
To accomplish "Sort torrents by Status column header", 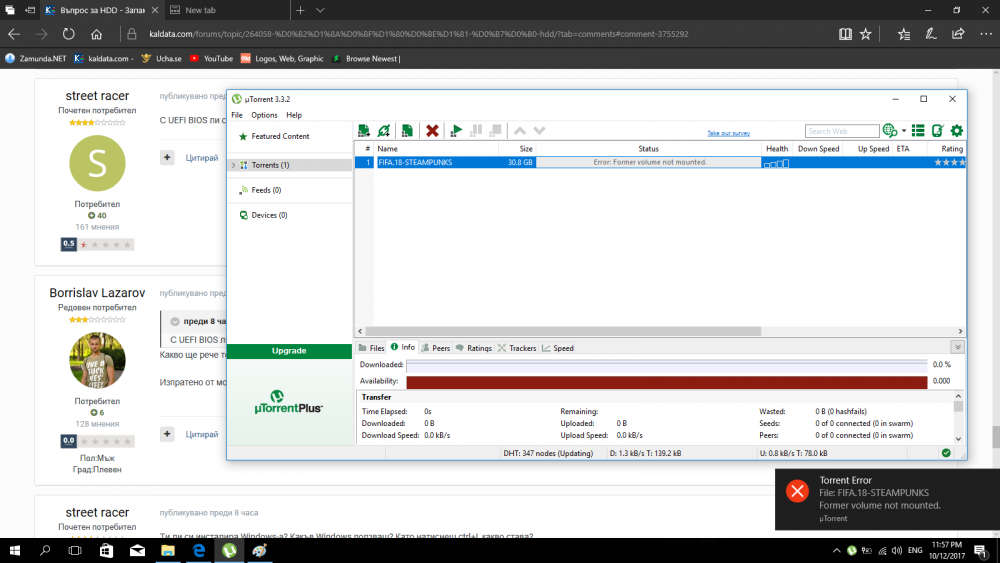I will [x=648, y=149].
